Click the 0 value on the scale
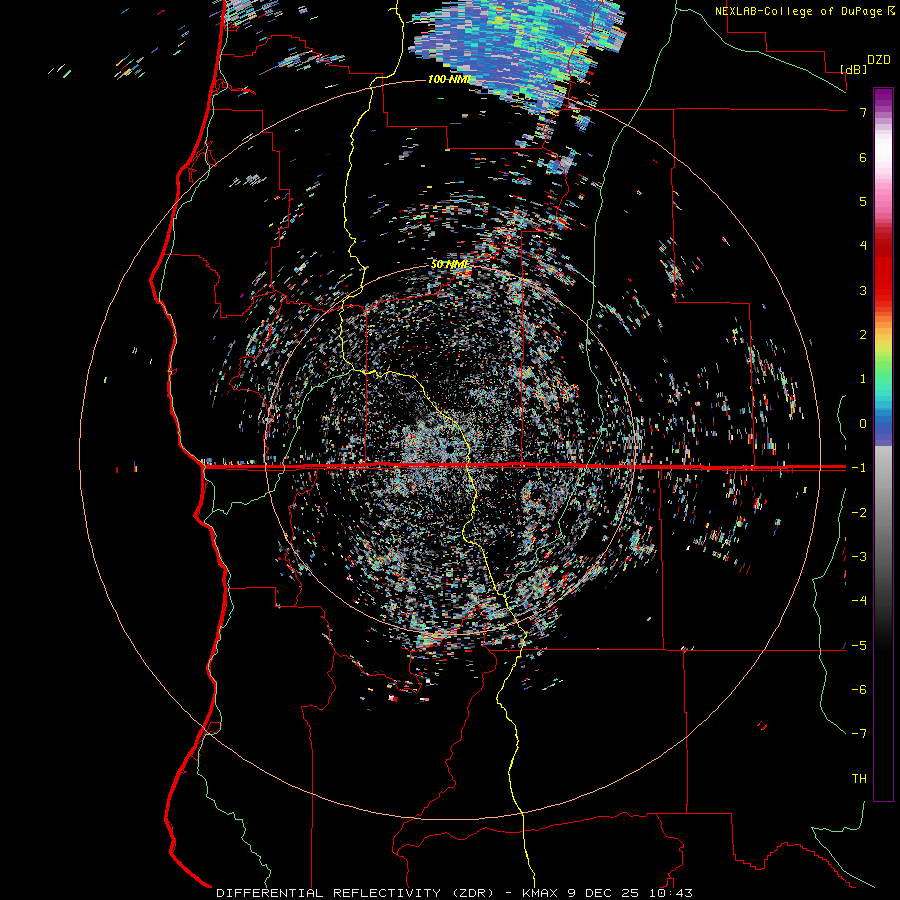The height and width of the screenshot is (900, 900). coord(863,424)
